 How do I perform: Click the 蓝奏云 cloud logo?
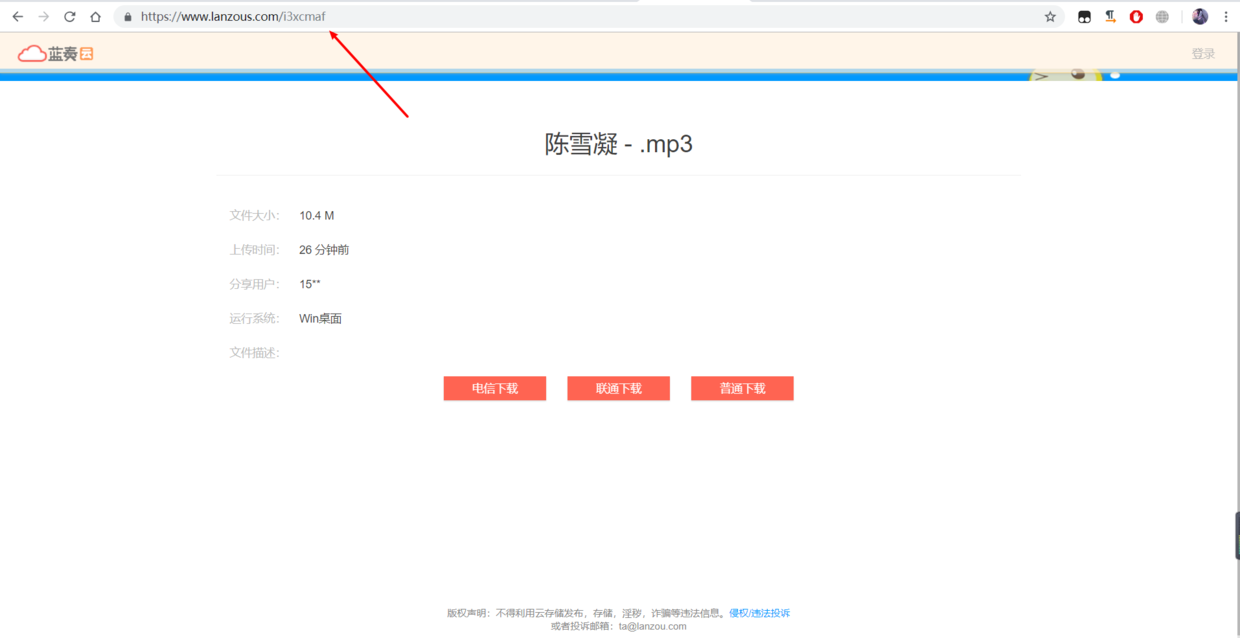click(56, 54)
